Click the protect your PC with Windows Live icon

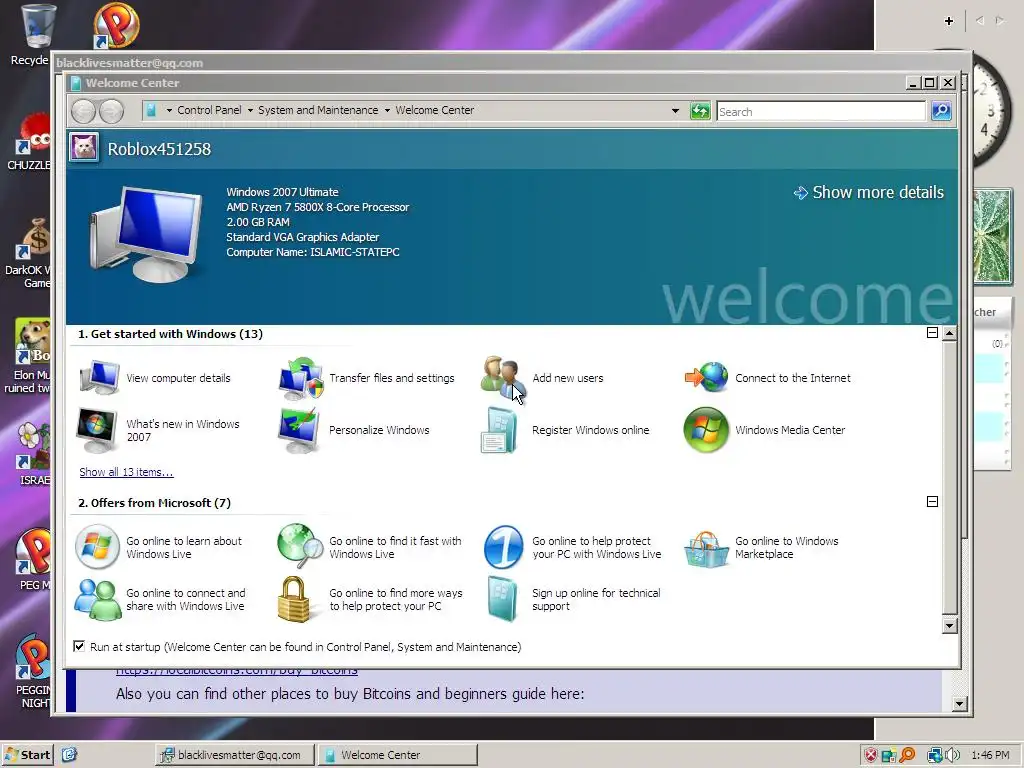coord(504,547)
